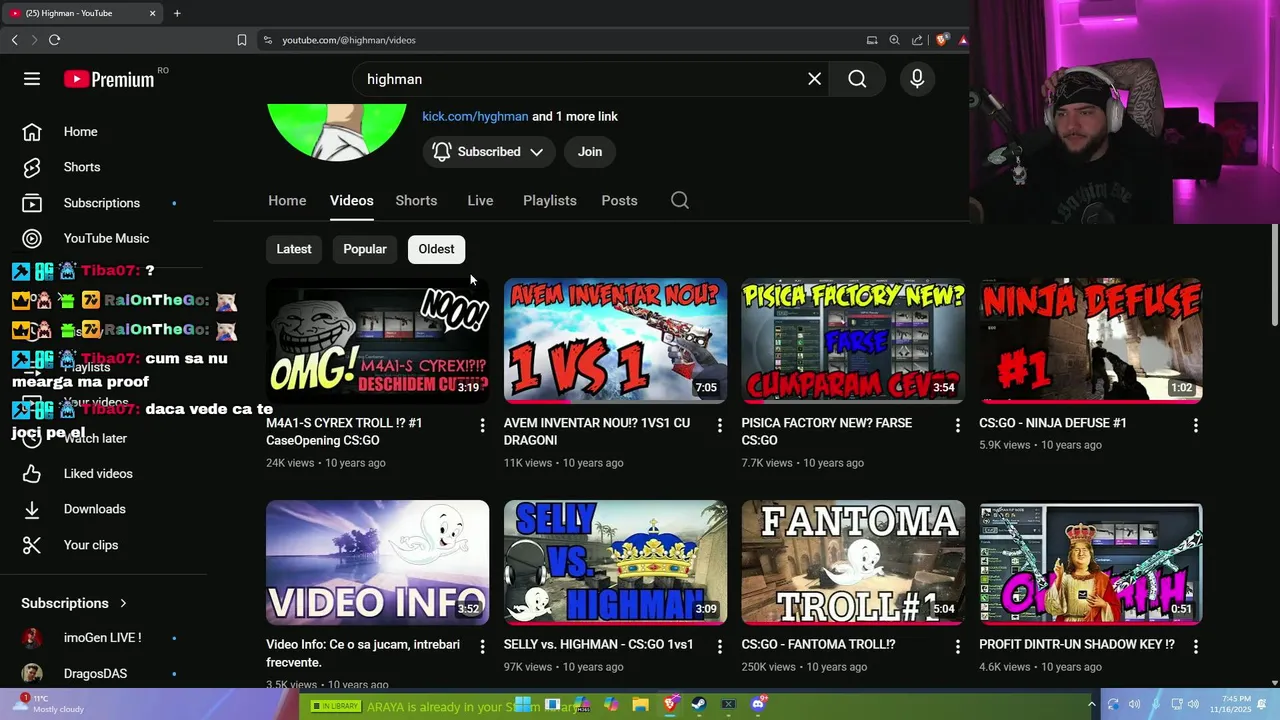Open video title CS:GO - NINJA DEFUSE #1
This screenshot has width=1280, height=720.
(x=1053, y=423)
